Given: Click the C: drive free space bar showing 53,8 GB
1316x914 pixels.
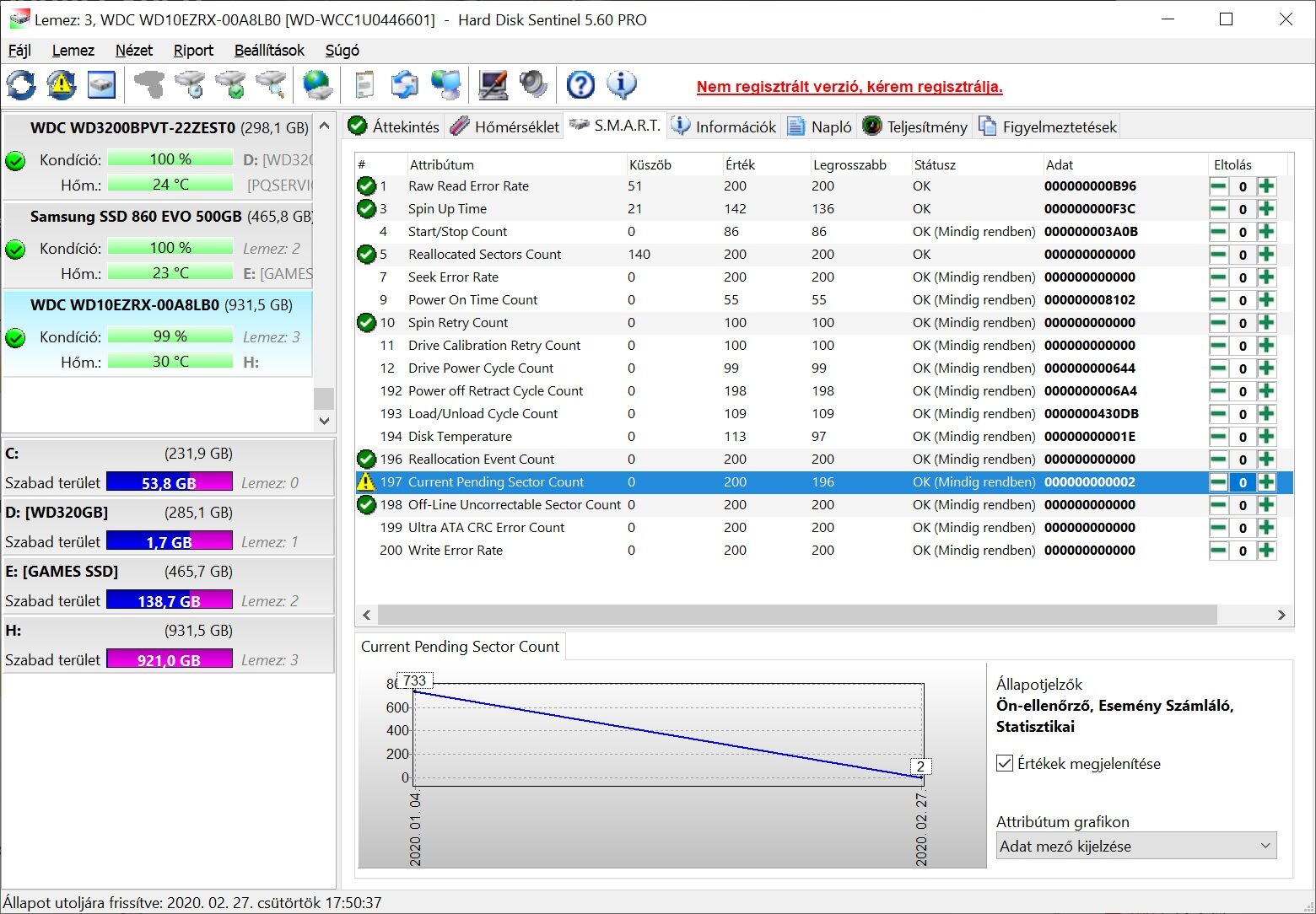Looking at the screenshot, I should [x=170, y=482].
